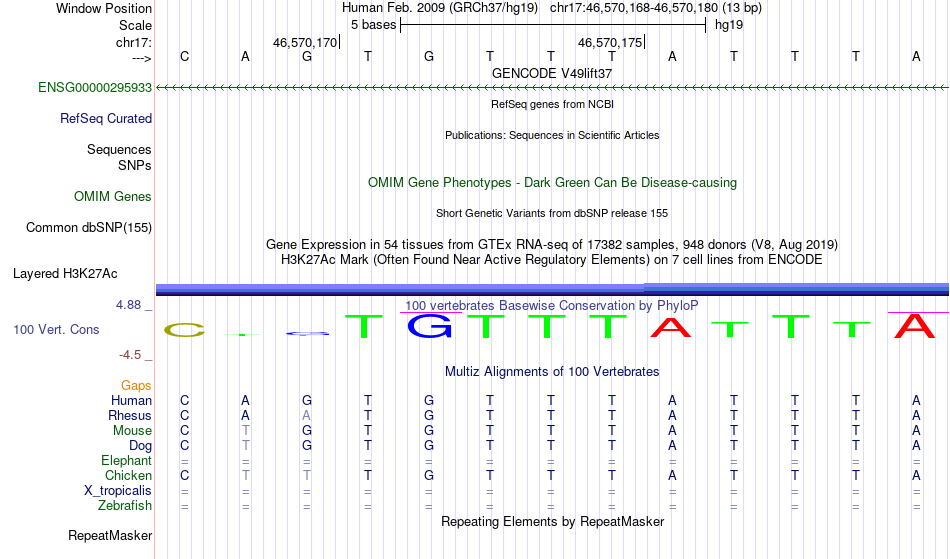The width and height of the screenshot is (950, 559).
Task: Click the ENSG00000295933 gene label
Action: click(x=95, y=88)
